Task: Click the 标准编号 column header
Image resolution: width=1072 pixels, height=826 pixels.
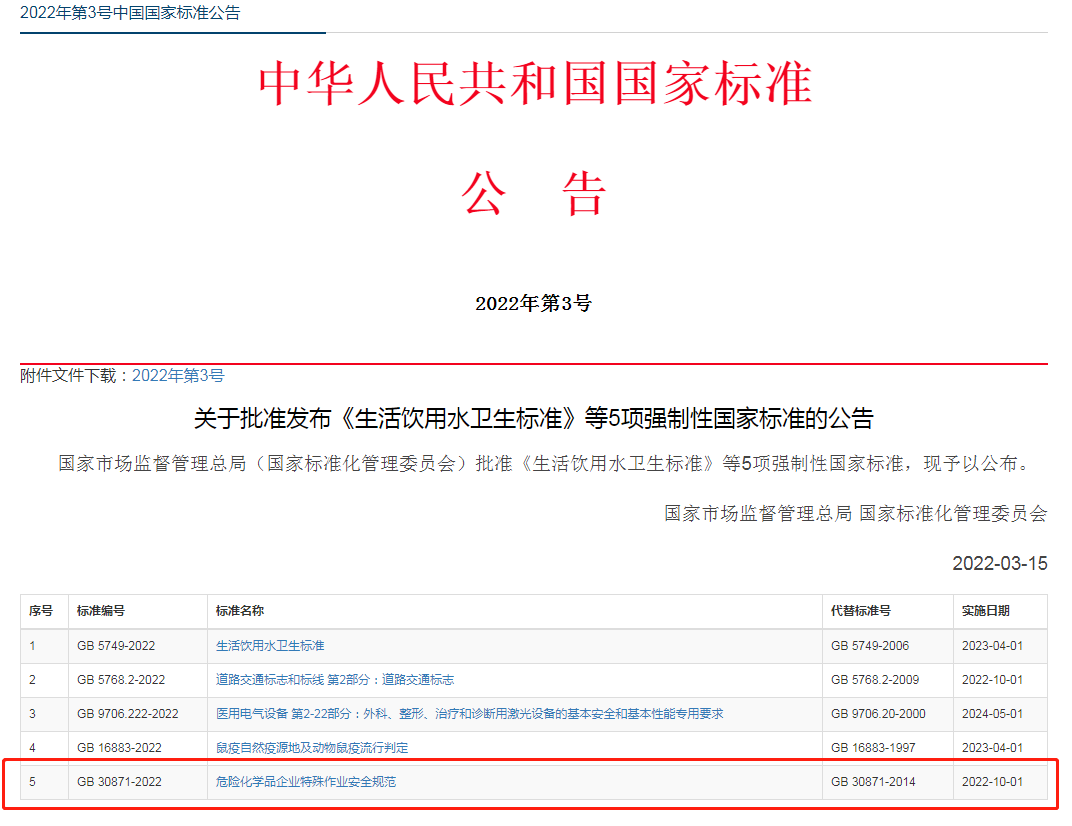Action: [x=101, y=611]
